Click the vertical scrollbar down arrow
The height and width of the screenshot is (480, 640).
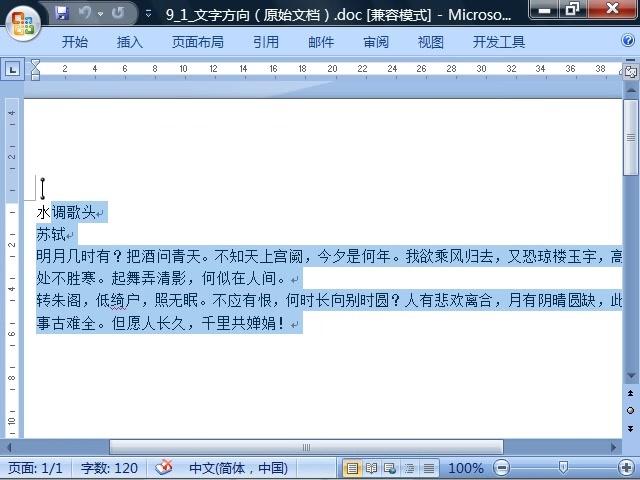[631, 376]
